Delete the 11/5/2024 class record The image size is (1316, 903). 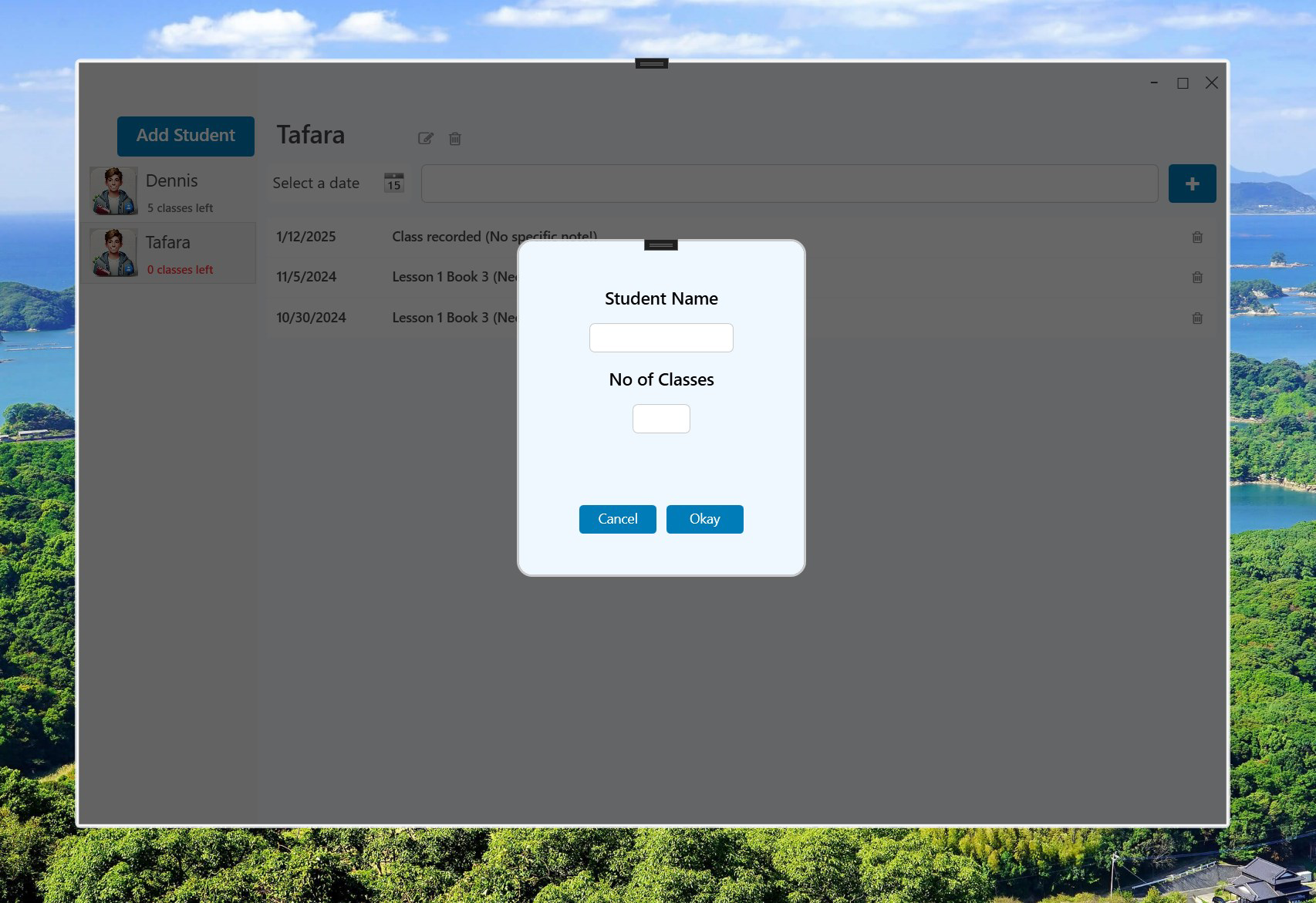[x=1197, y=277]
